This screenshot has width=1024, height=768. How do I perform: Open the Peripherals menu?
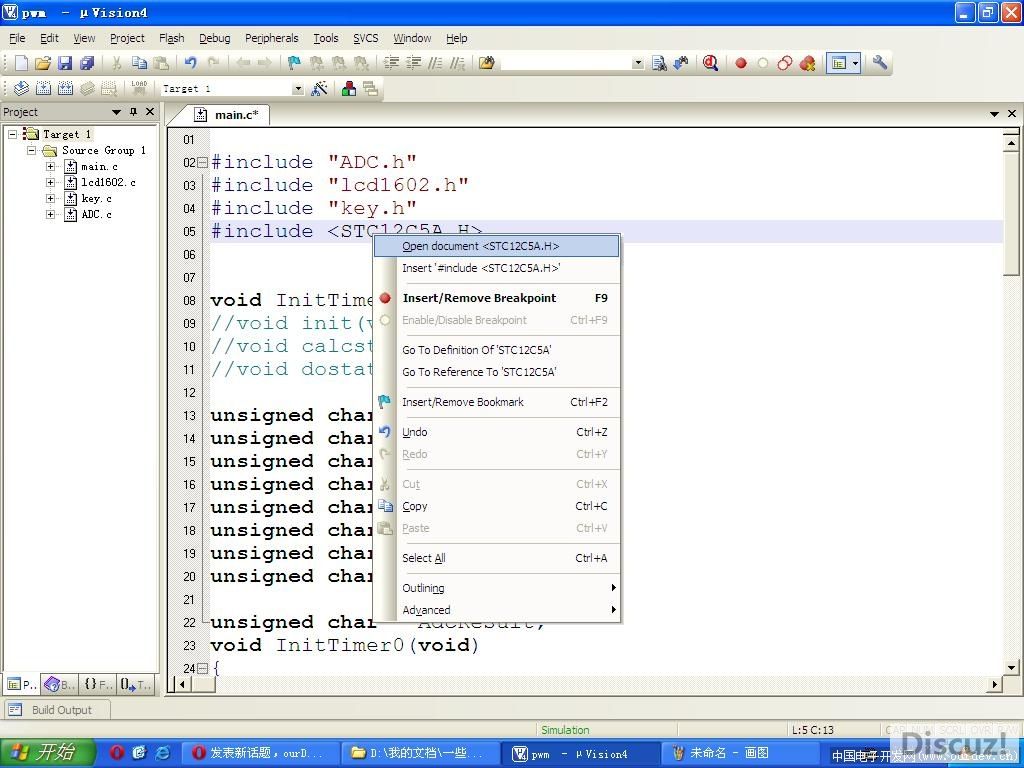pos(272,38)
